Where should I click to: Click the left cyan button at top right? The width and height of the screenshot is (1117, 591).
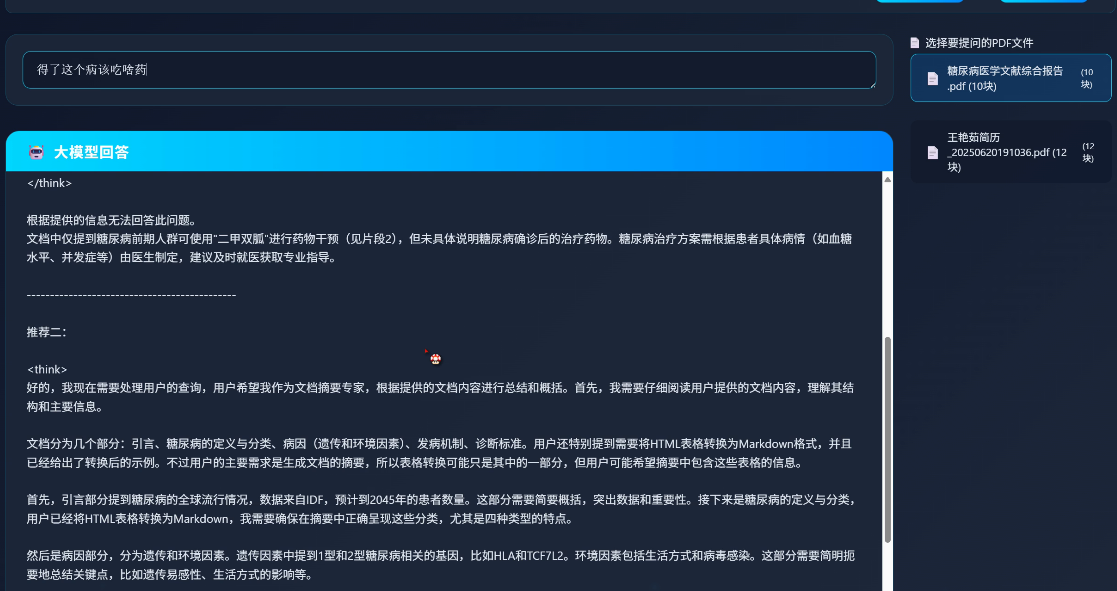coord(919,1)
